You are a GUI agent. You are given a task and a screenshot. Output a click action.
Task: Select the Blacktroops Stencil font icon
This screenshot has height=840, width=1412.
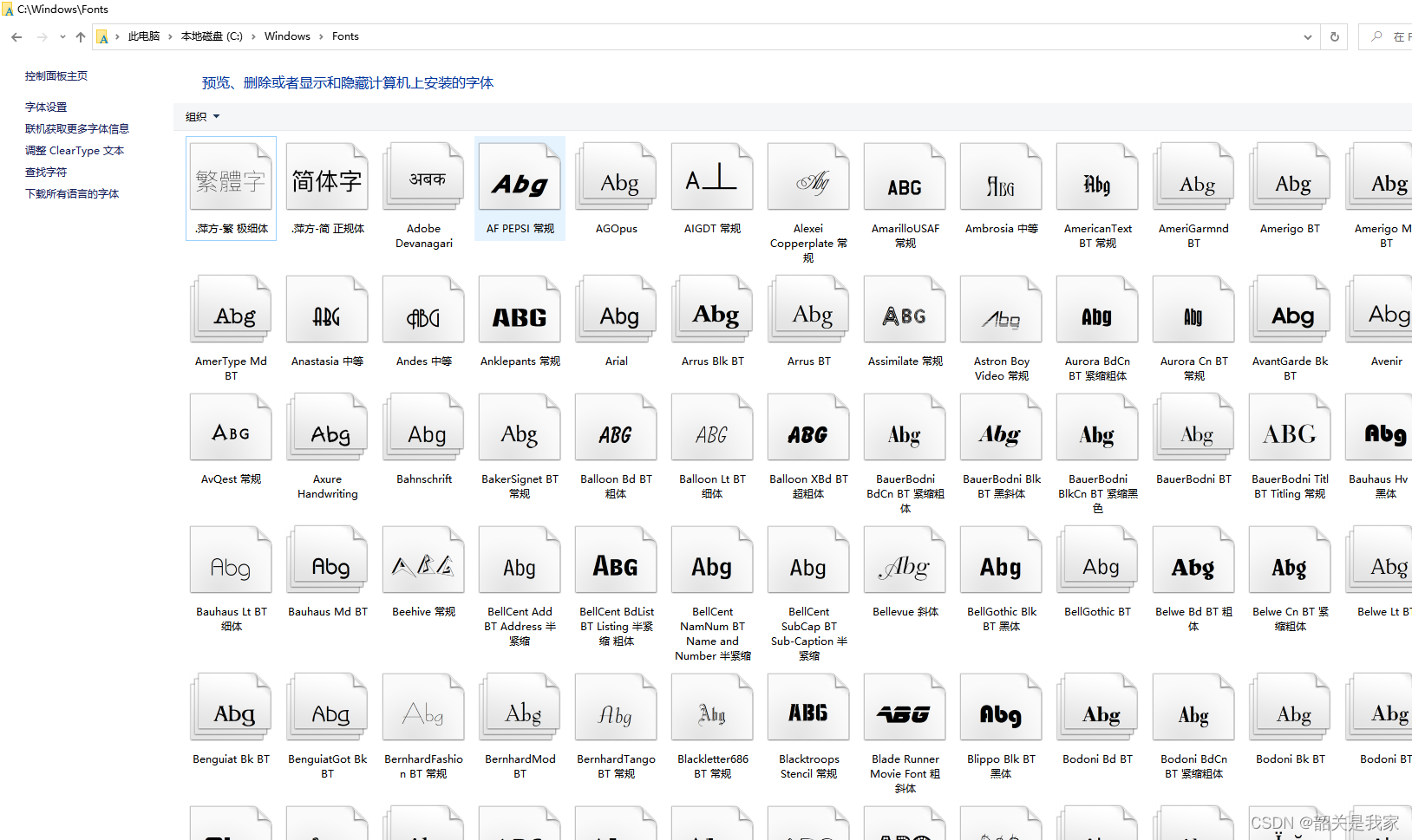click(x=808, y=707)
